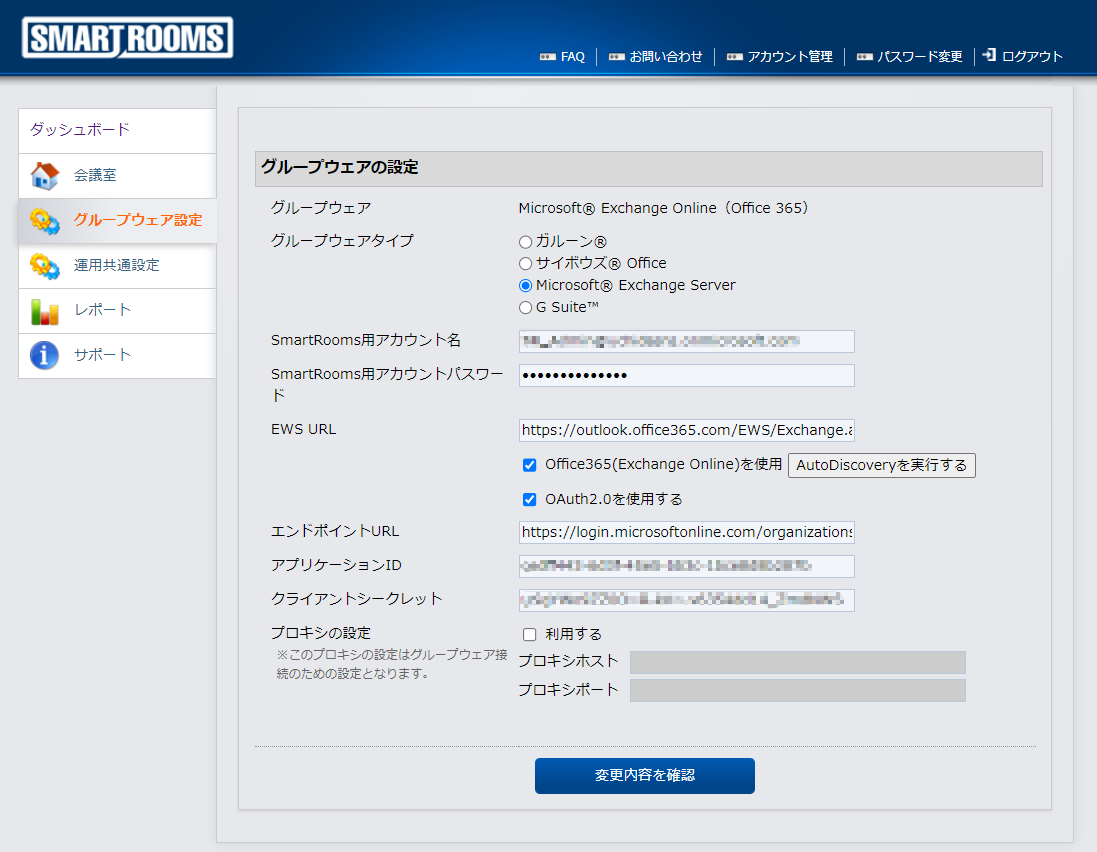Click the logout arrow icon

pos(989,56)
